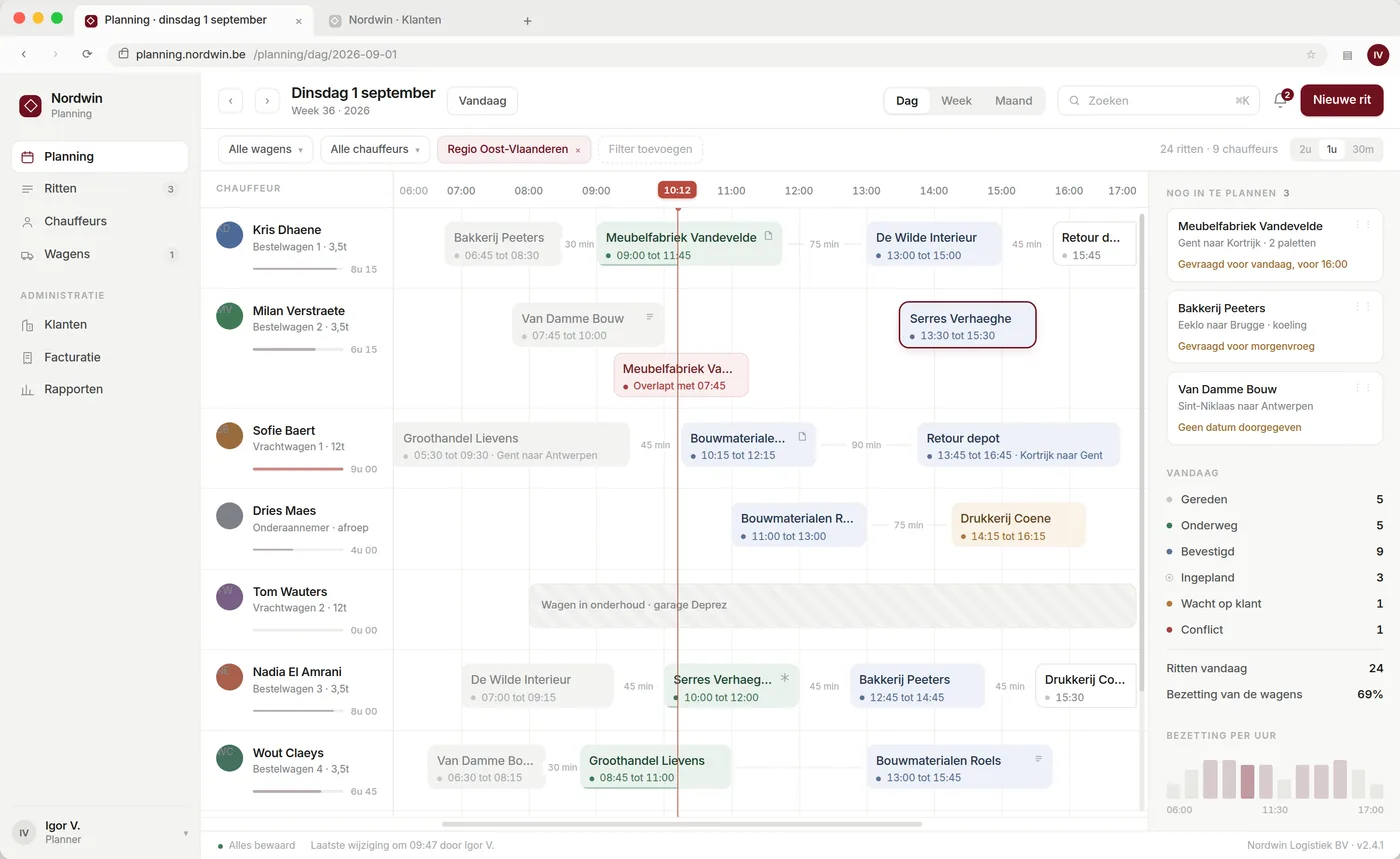Click the Planning calendar icon in sidebar
The width and height of the screenshot is (1400, 859).
(27, 157)
